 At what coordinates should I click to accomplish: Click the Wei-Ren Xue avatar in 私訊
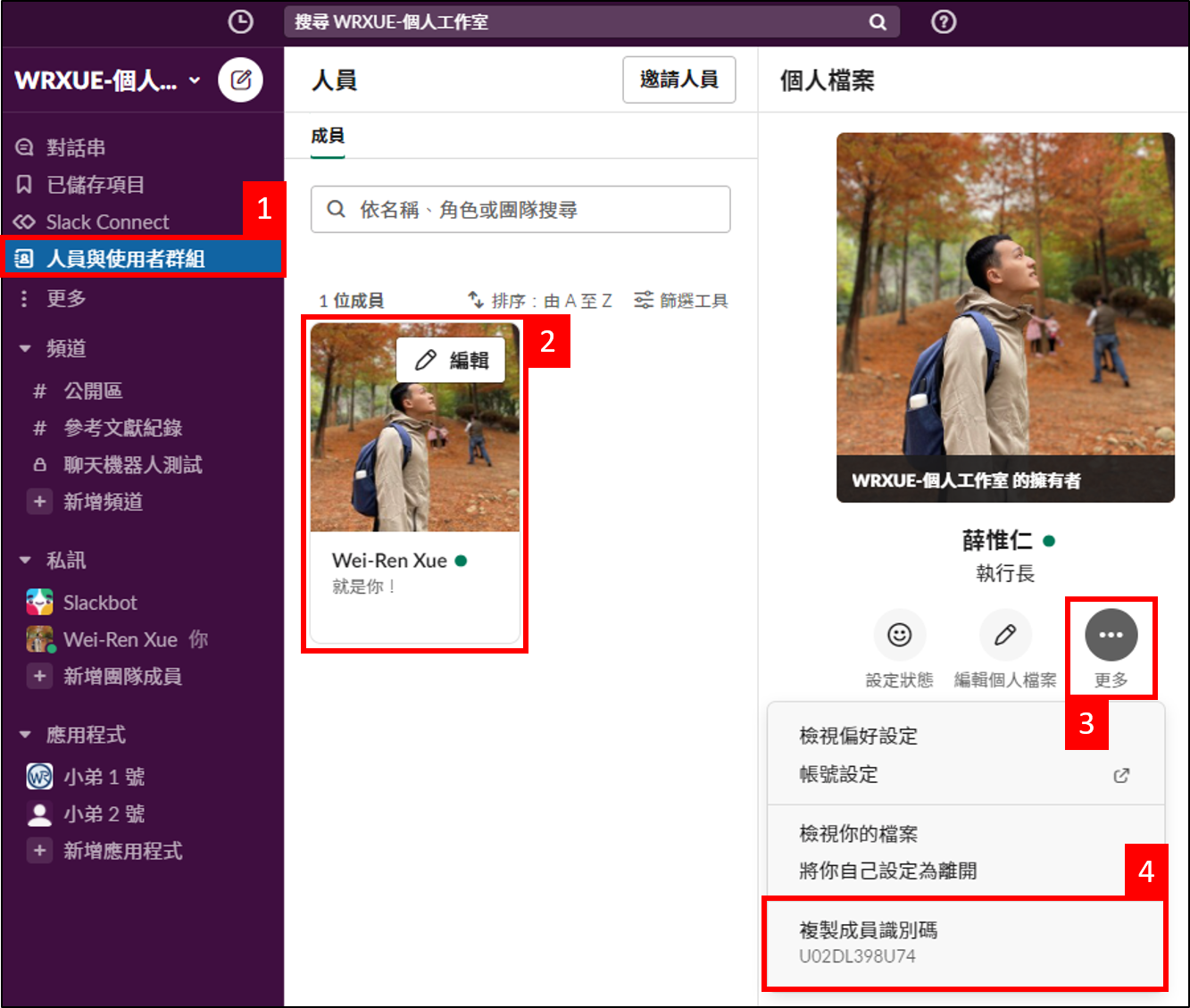pos(40,639)
